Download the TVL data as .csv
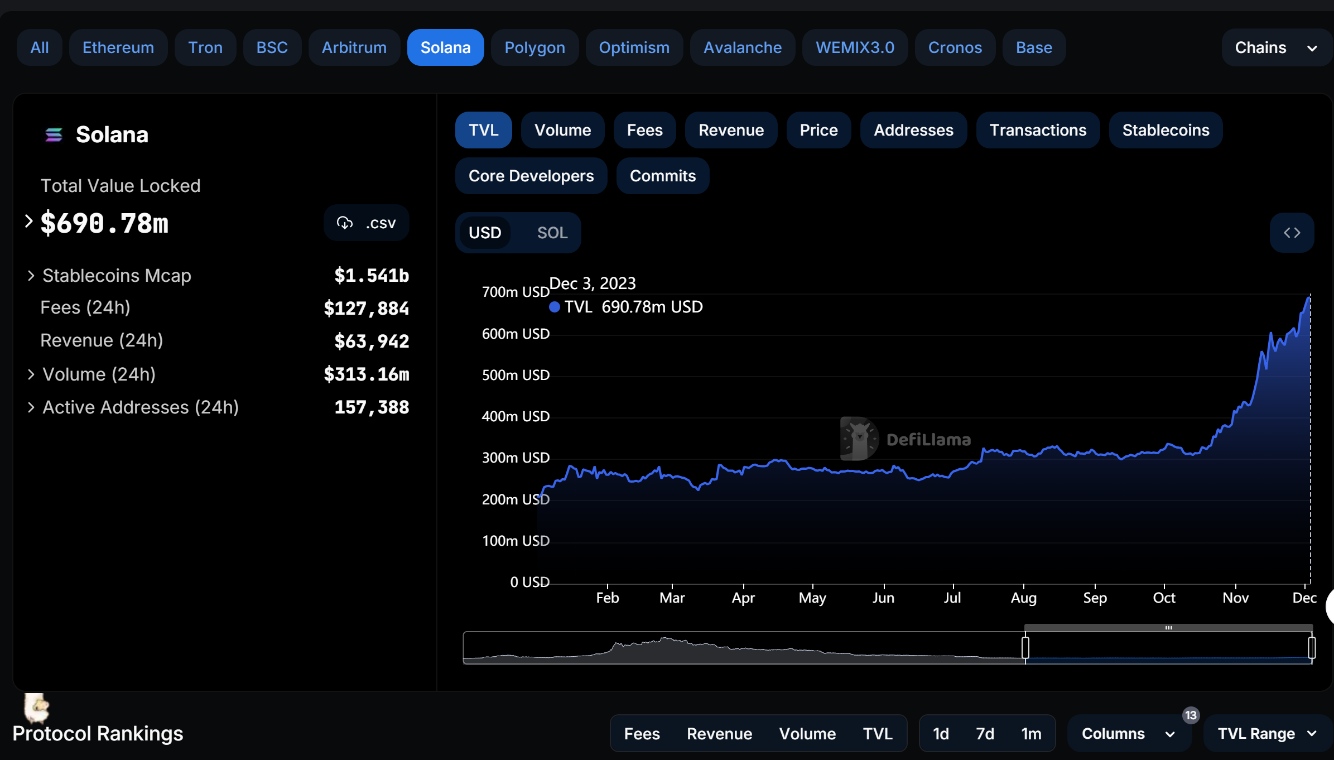 (366, 223)
